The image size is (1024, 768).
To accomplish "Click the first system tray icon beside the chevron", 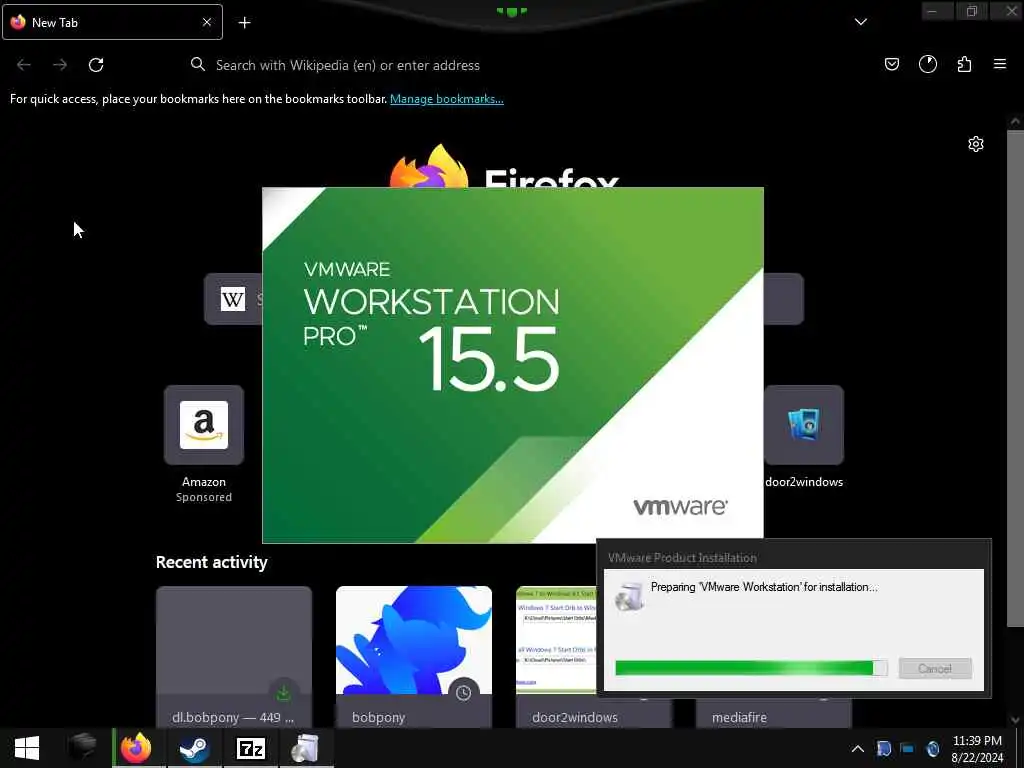I will click(884, 748).
